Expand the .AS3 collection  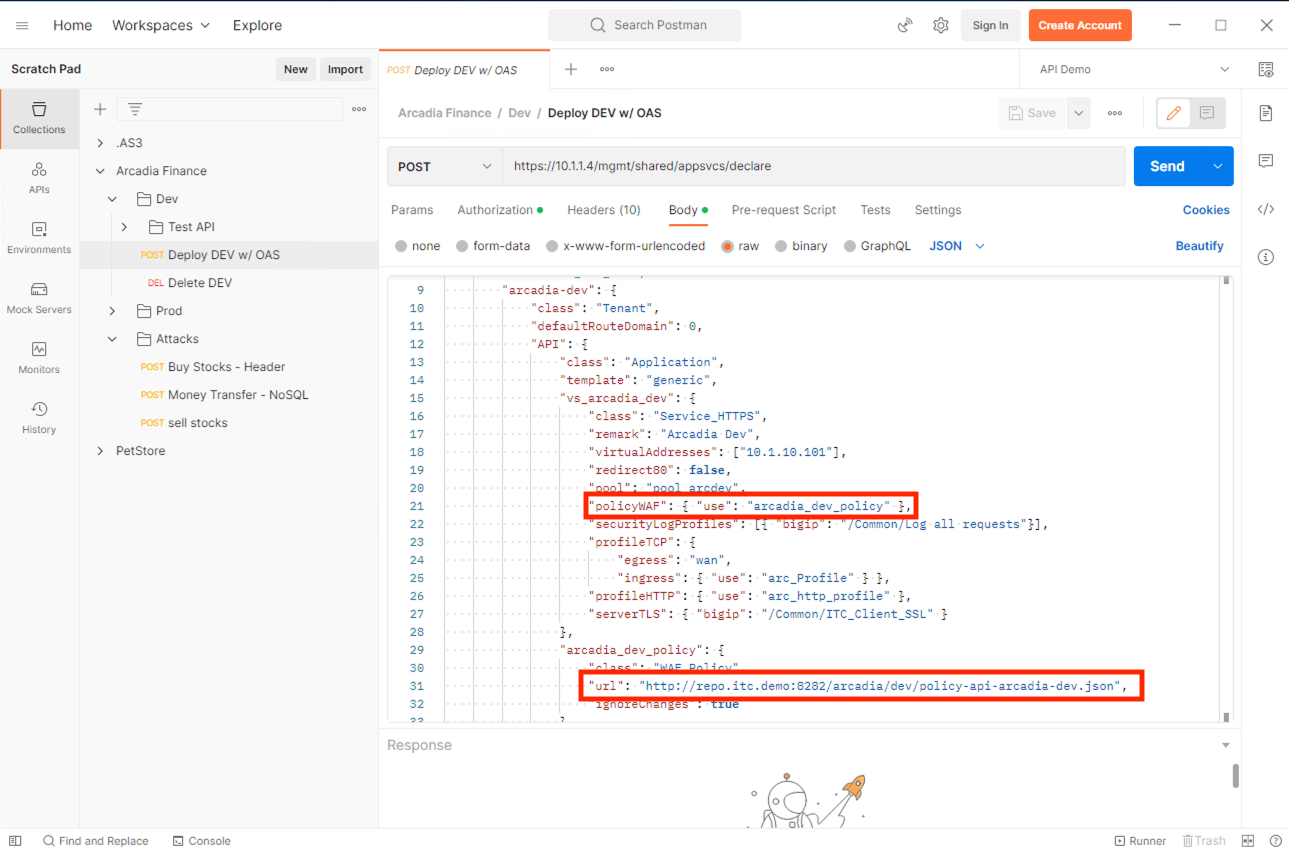click(100, 143)
